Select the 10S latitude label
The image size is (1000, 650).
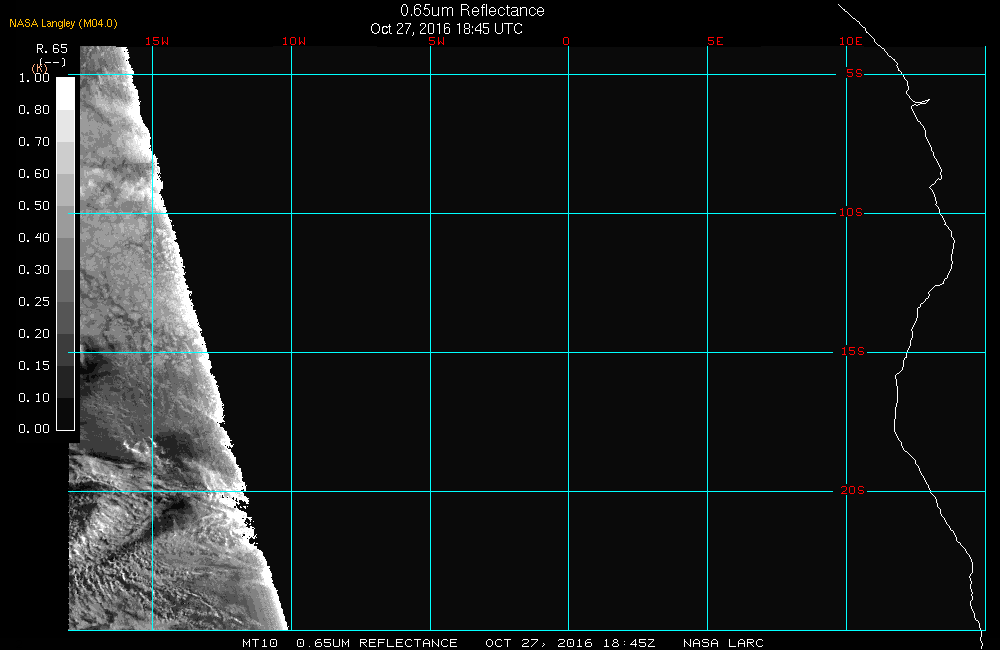(x=851, y=213)
